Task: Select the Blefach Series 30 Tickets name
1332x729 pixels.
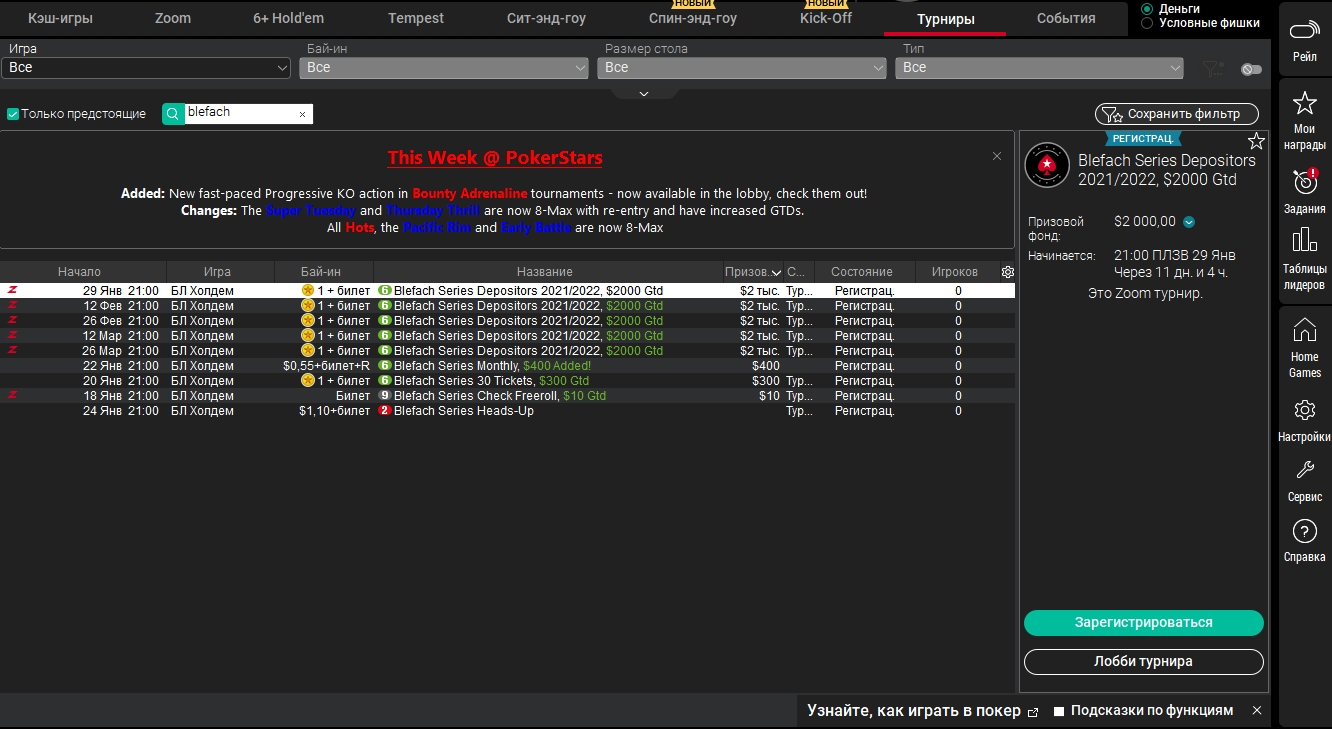Action: tap(465, 381)
